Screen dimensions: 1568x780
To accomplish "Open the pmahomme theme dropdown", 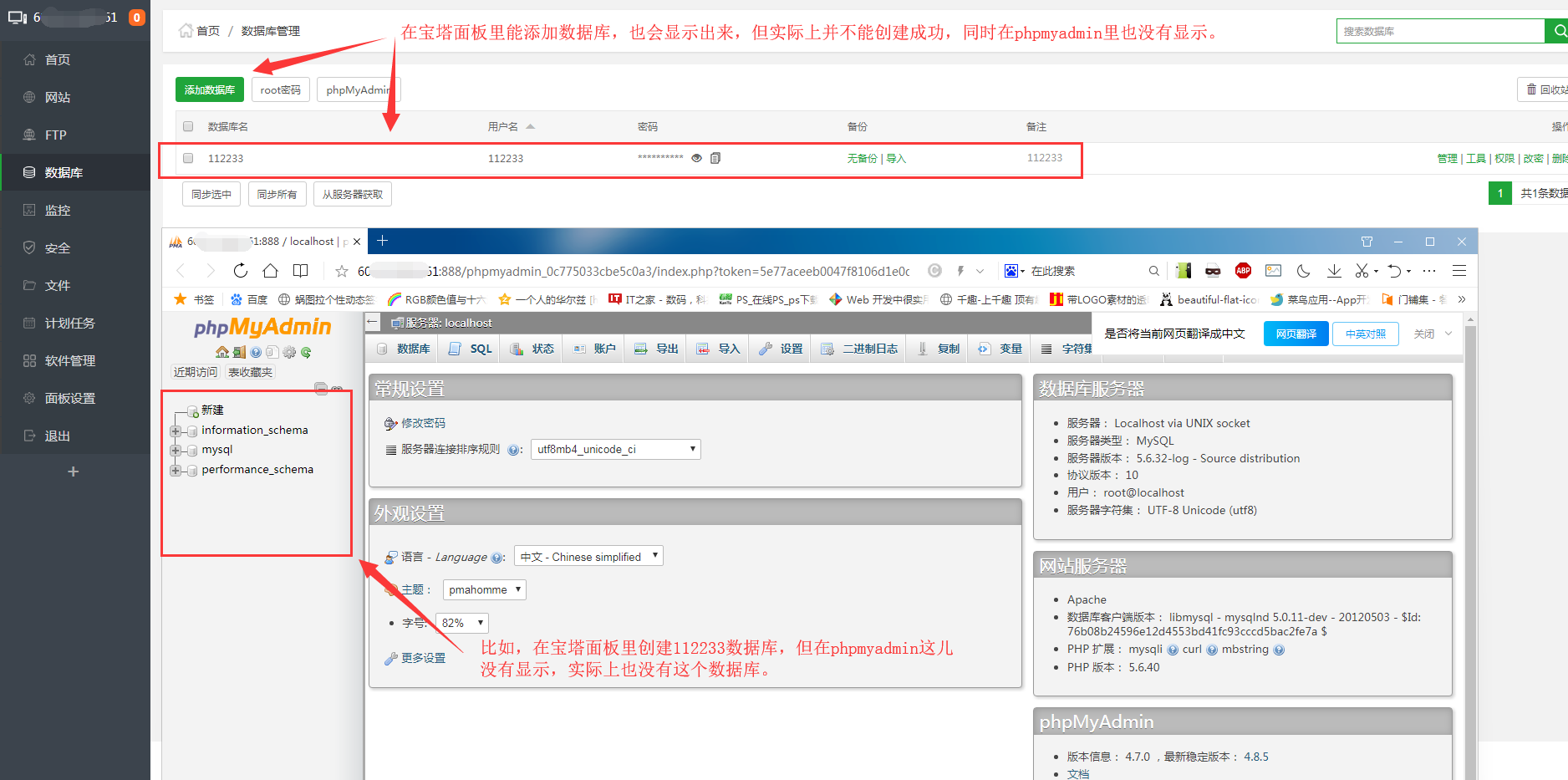I will [x=484, y=589].
